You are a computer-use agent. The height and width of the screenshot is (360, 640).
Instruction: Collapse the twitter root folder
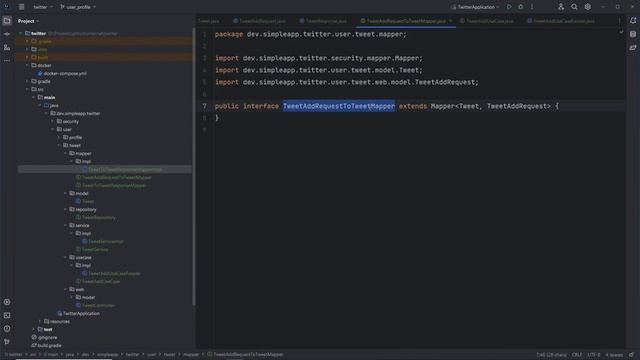(21, 33)
